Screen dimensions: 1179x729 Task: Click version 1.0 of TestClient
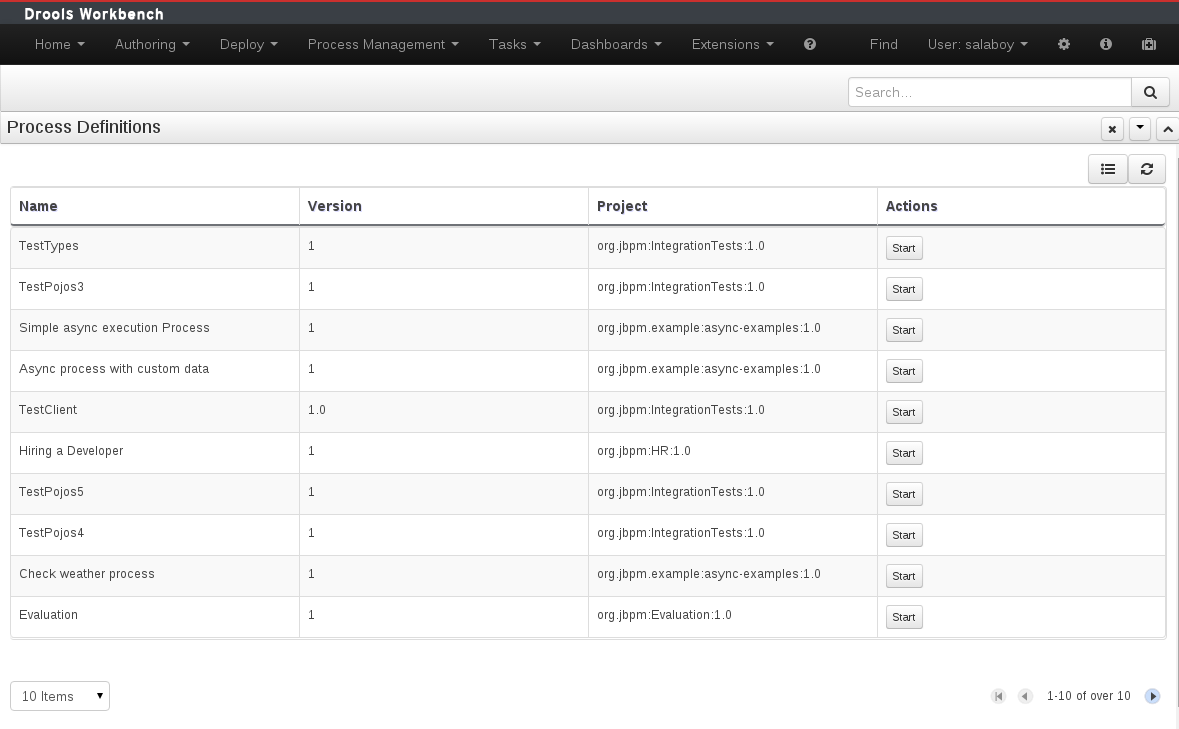[x=444, y=410]
